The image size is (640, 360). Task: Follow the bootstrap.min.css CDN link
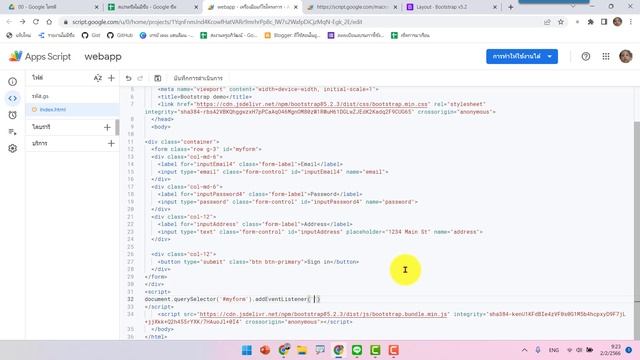pyautogui.click(x=312, y=104)
